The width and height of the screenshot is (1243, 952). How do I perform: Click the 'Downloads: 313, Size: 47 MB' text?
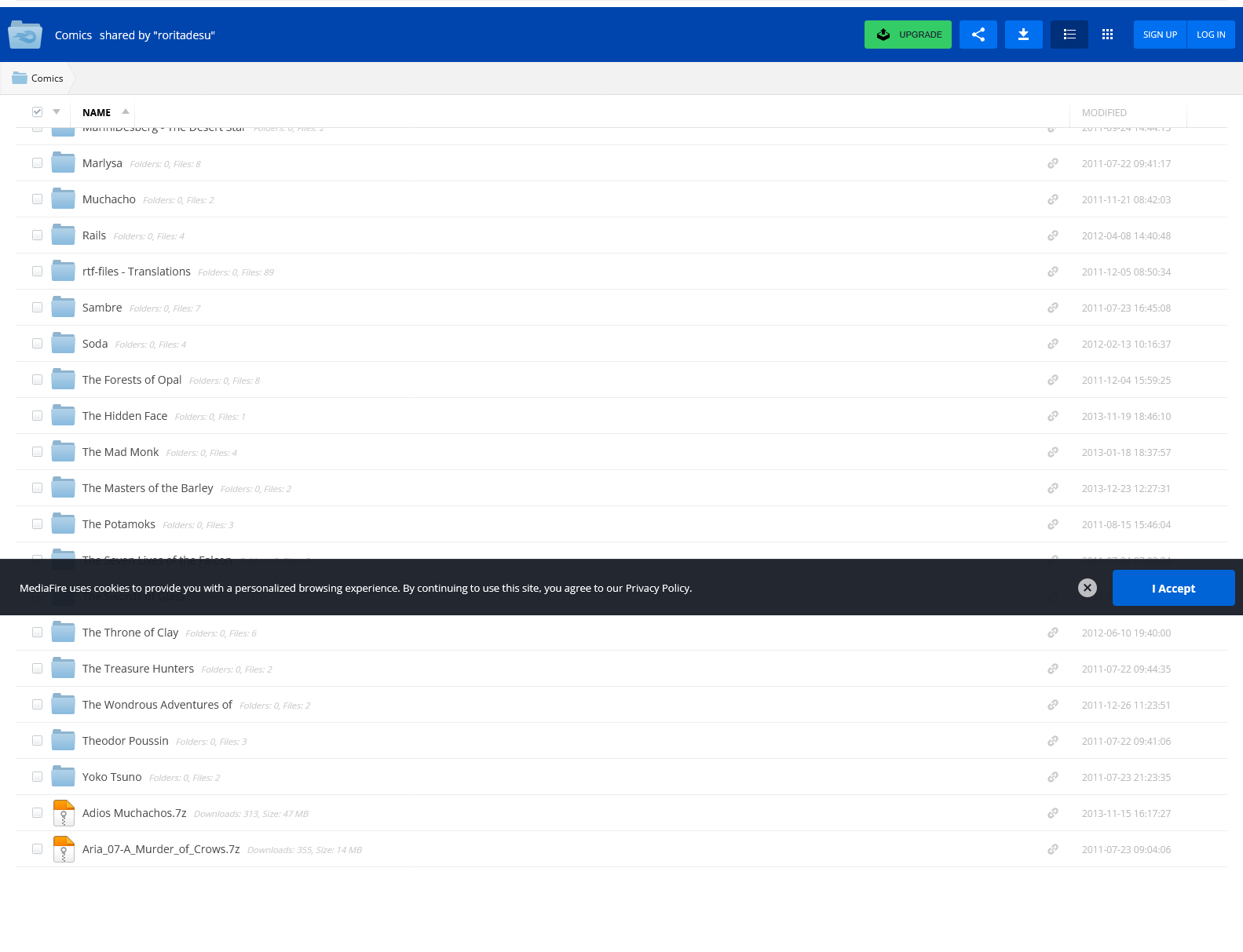251,814
